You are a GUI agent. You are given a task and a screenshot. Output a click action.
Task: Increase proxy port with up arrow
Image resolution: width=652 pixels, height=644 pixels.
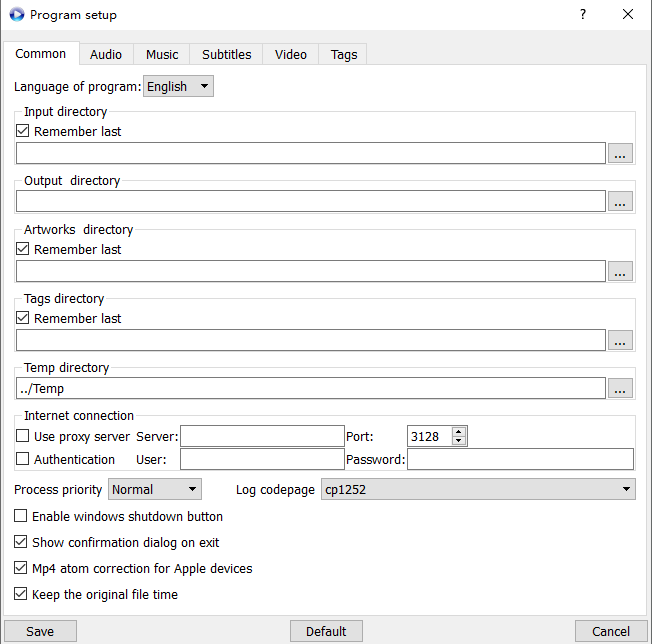459,431
